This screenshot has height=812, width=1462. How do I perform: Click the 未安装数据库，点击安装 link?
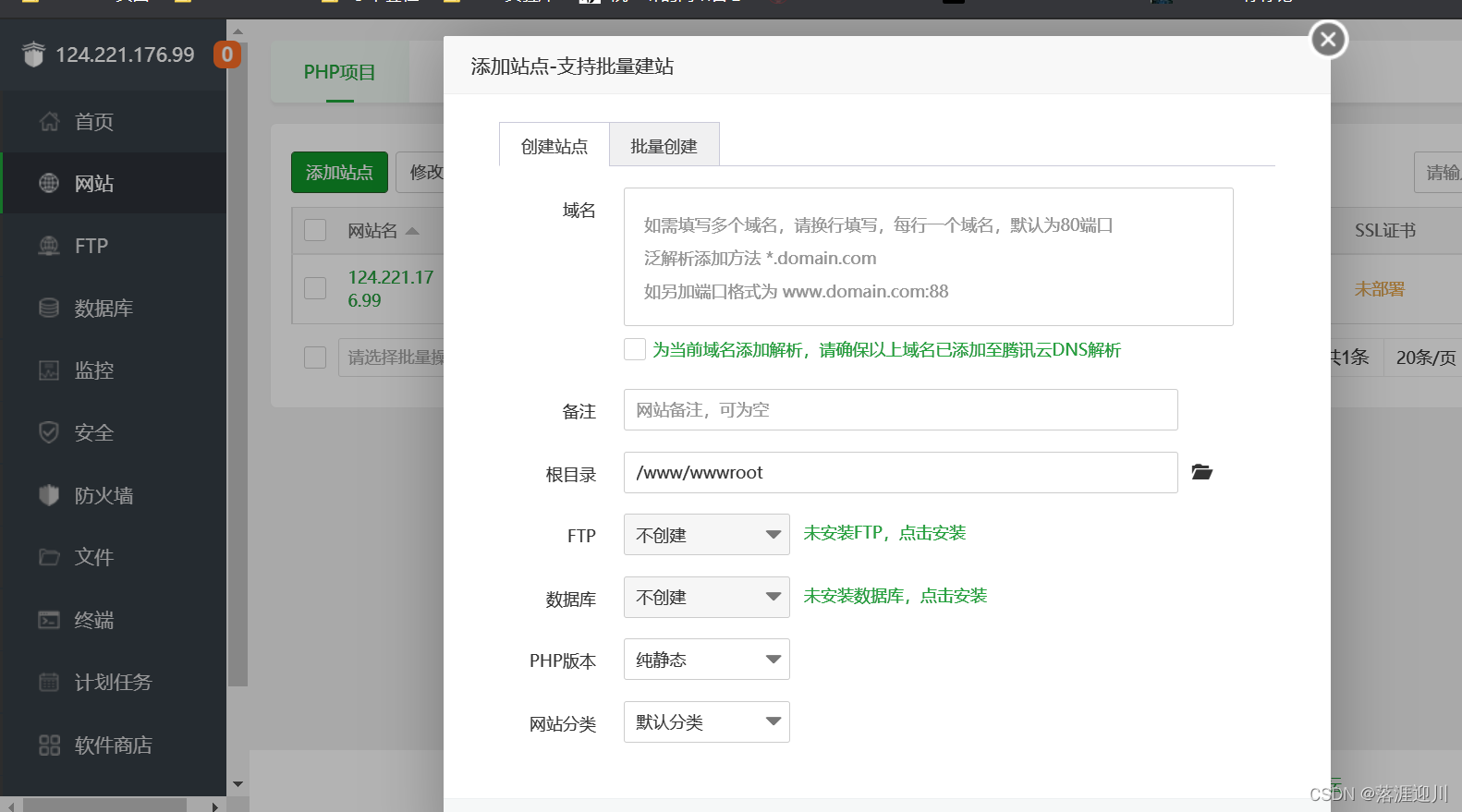pos(895,596)
